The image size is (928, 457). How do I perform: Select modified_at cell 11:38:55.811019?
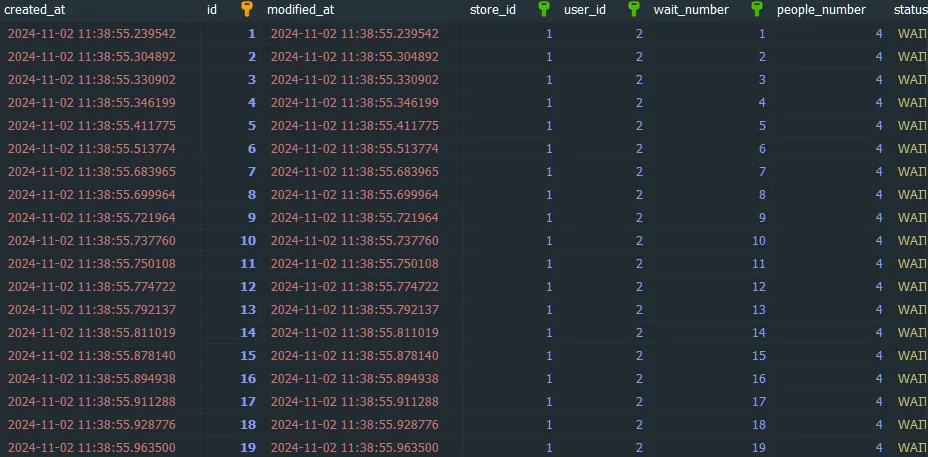click(x=355, y=333)
